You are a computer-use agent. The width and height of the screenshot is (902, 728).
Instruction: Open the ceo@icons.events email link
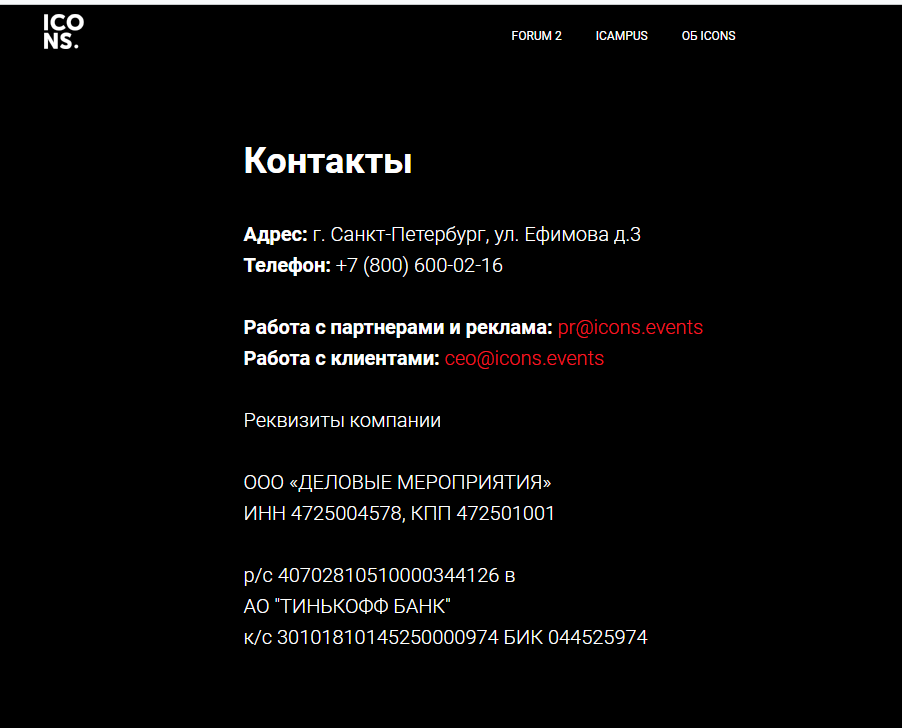pyautogui.click(x=524, y=358)
